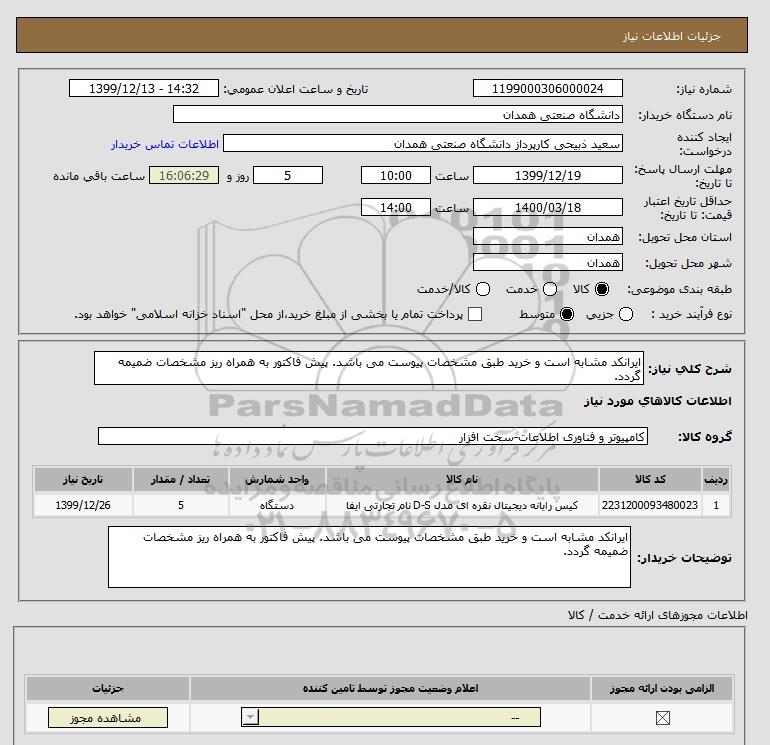Select the کالا/خدمت radio button
Image resolution: width=770 pixels, height=745 pixels.
point(483,289)
